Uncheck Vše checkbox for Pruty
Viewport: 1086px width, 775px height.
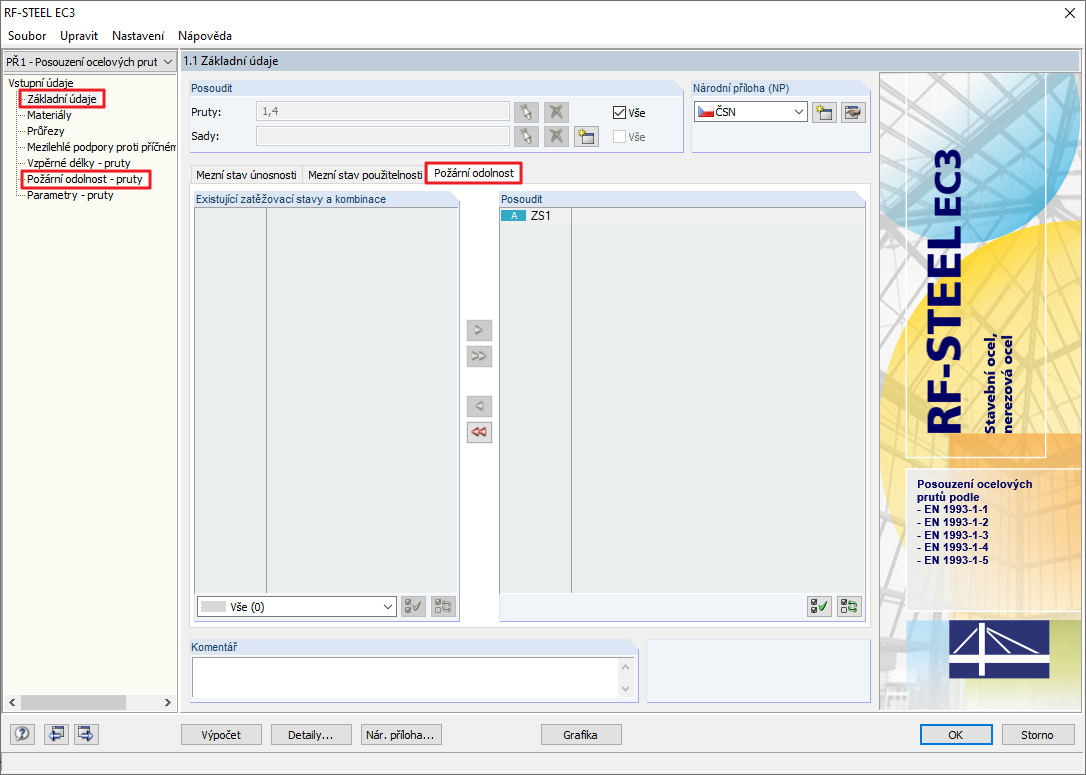coord(619,112)
